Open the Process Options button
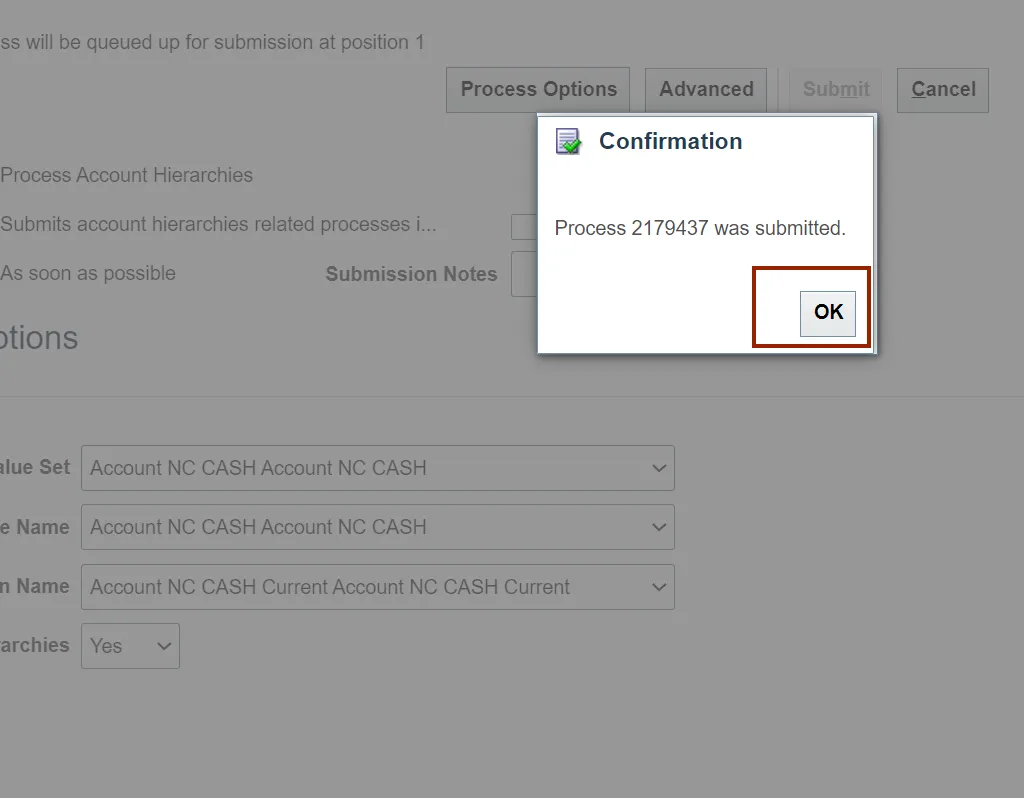 pyautogui.click(x=538, y=90)
